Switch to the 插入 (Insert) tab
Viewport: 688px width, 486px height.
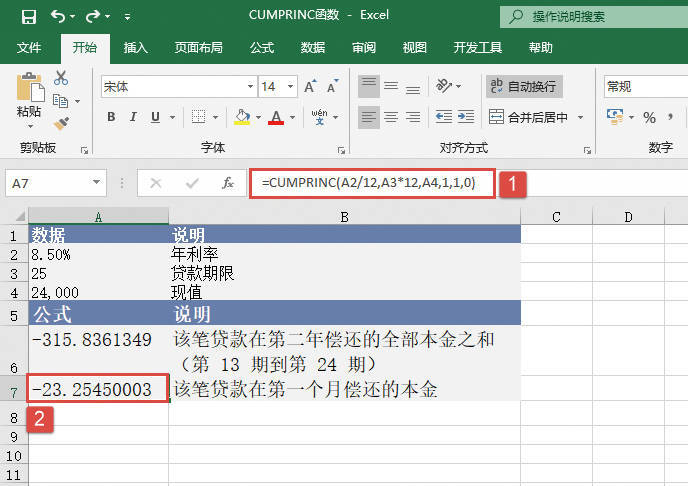[x=137, y=47]
